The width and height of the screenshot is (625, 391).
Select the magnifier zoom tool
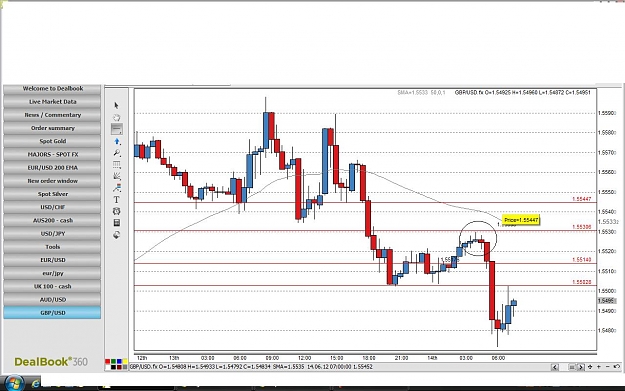[x=116, y=153]
